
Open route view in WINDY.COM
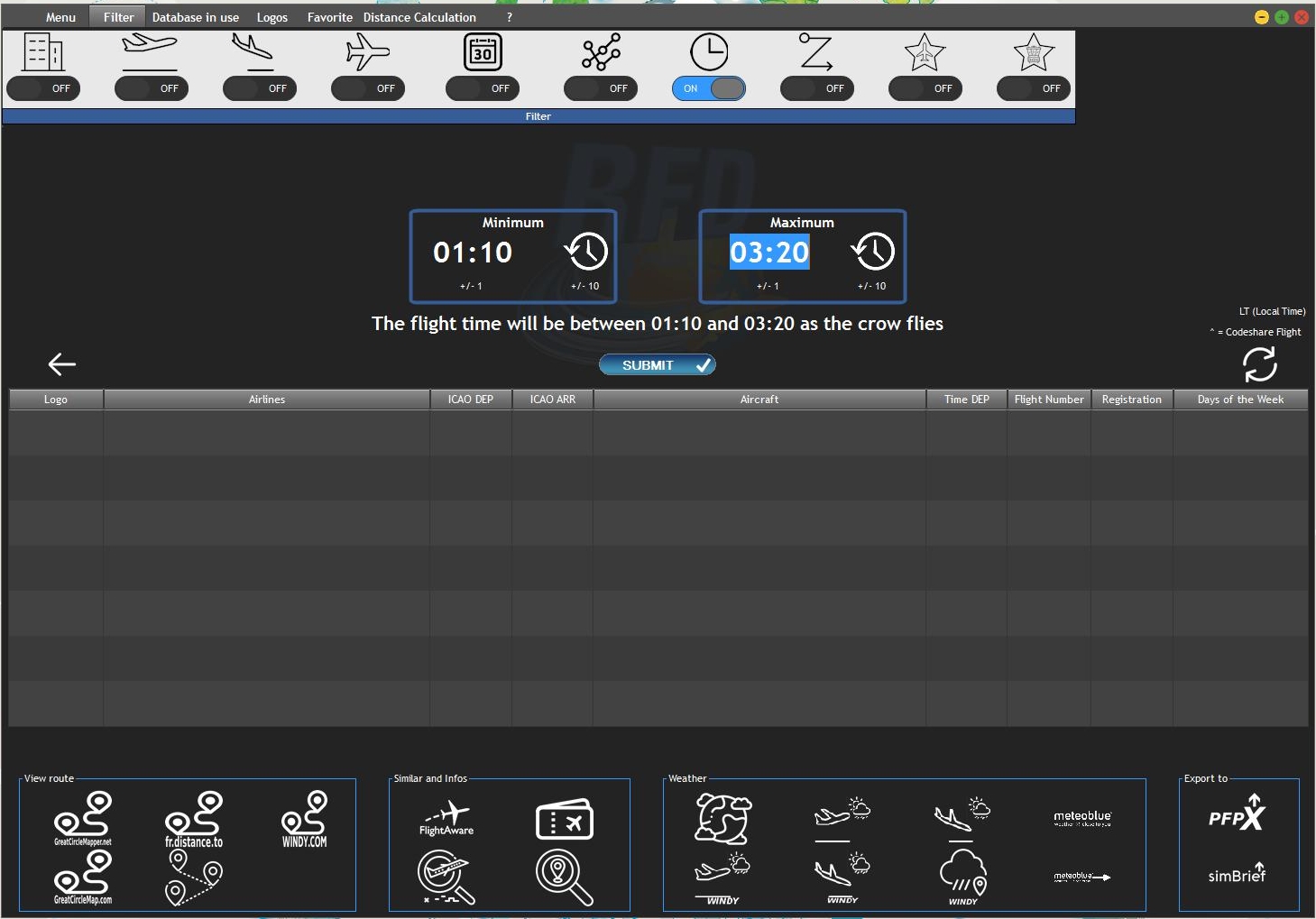(x=305, y=819)
